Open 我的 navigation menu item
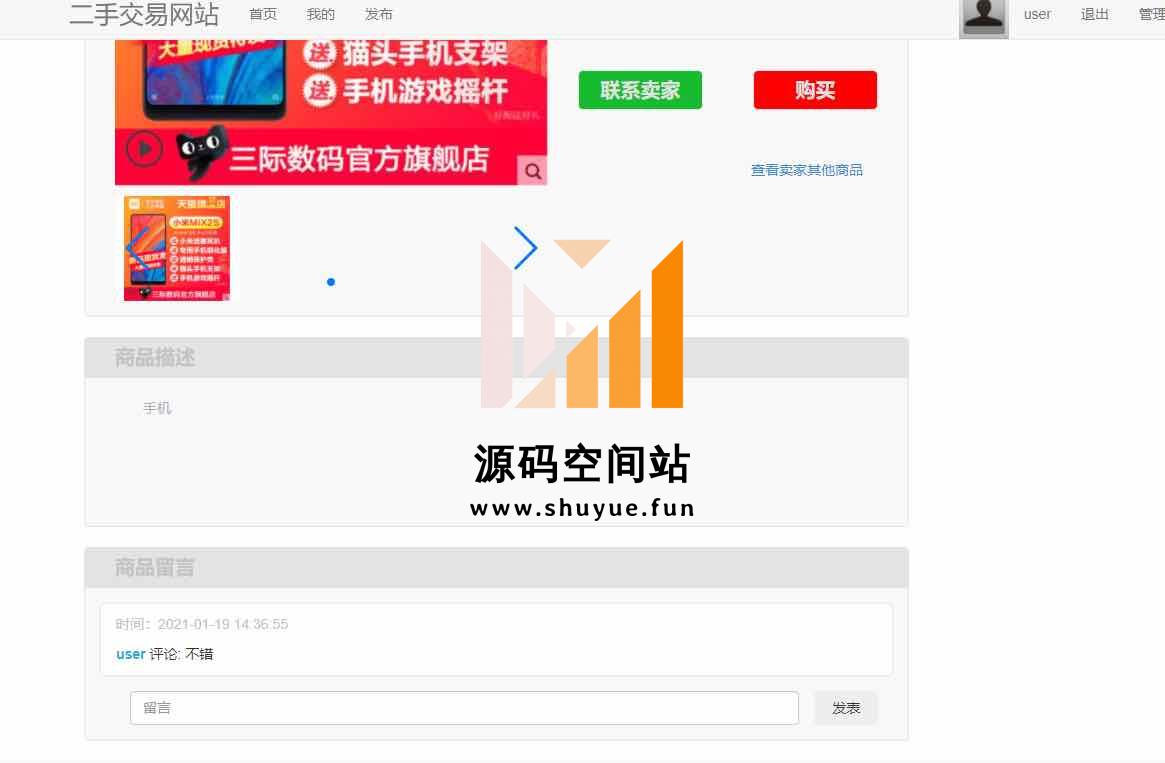Screen dimensions: 1165x763 click(320, 14)
